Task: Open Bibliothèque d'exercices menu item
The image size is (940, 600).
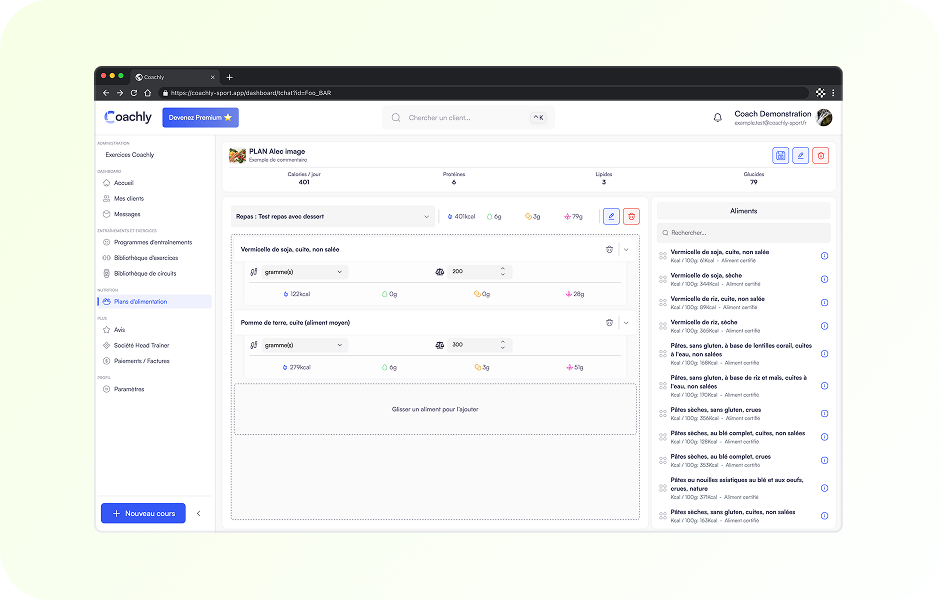Action: coord(144,257)
